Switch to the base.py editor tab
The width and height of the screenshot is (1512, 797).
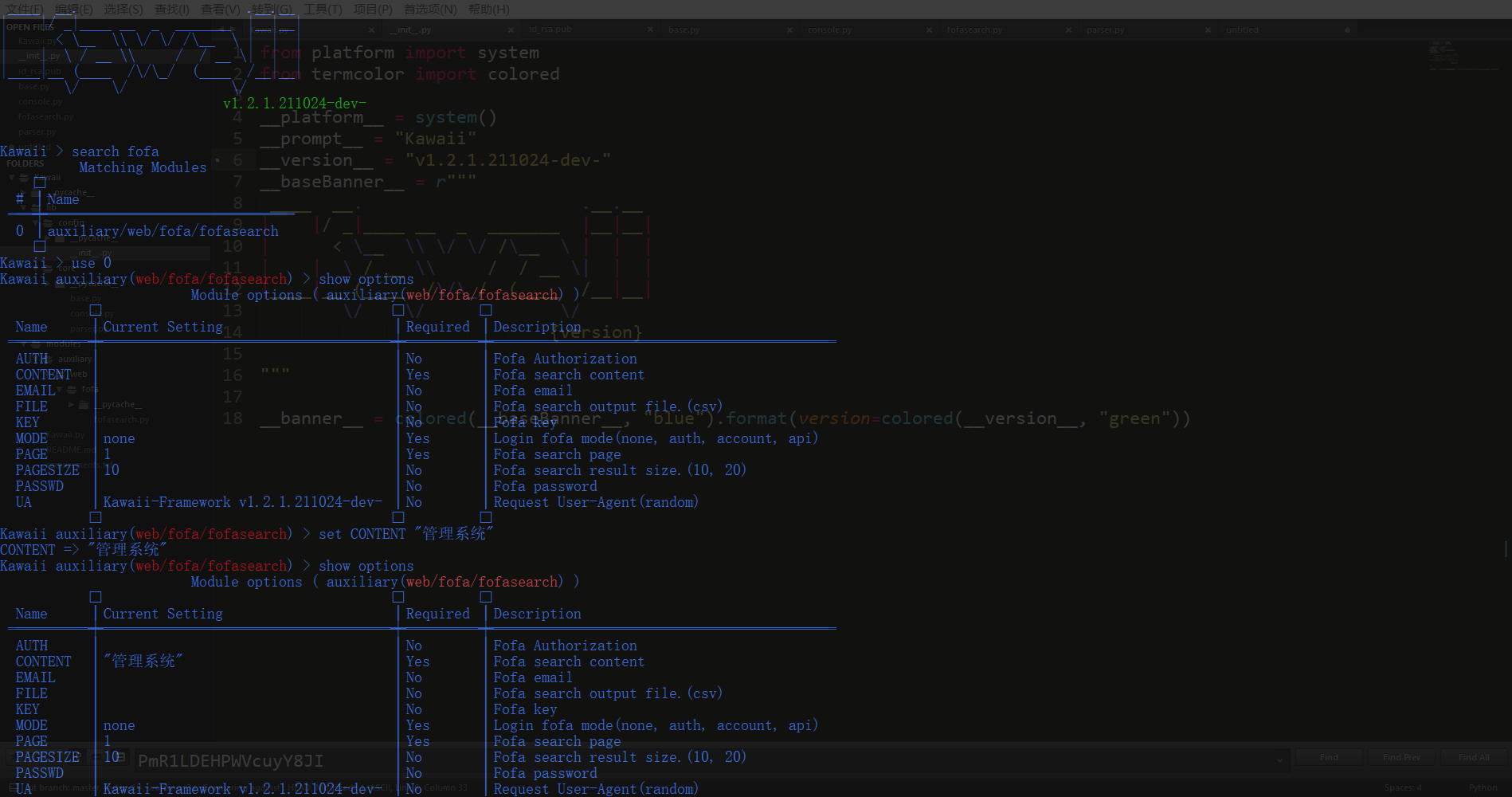tap(729, 29)
